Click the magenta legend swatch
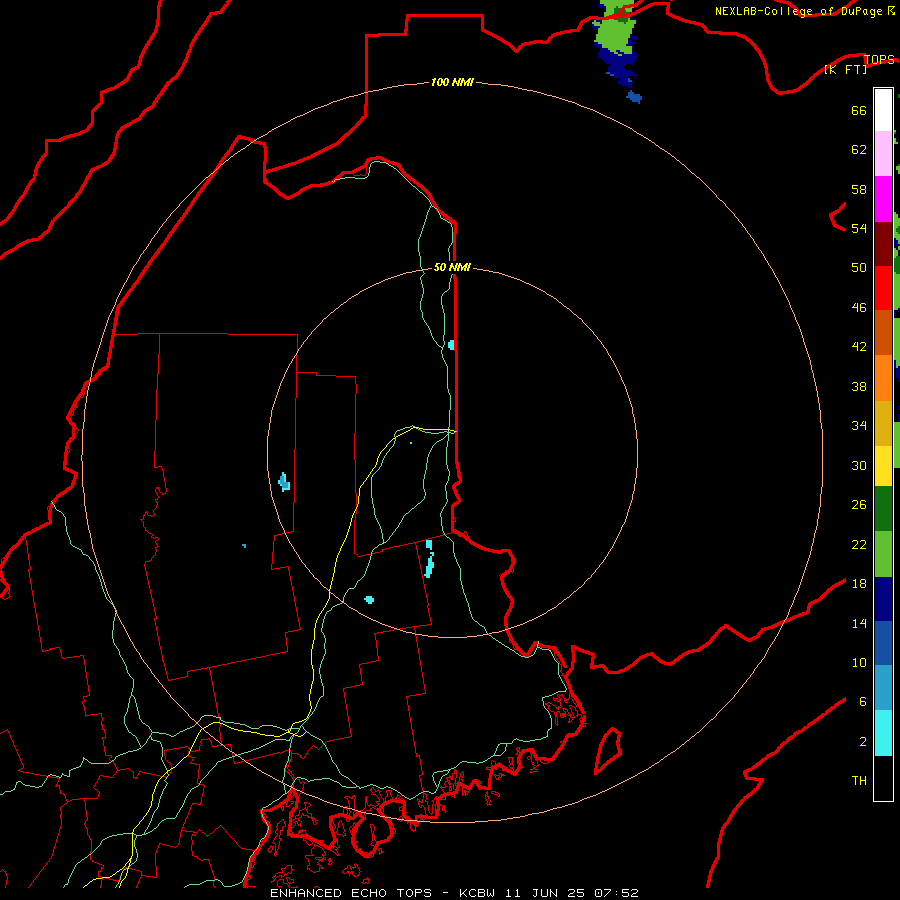The image size is (900, 900). click(x=883, y=199)
